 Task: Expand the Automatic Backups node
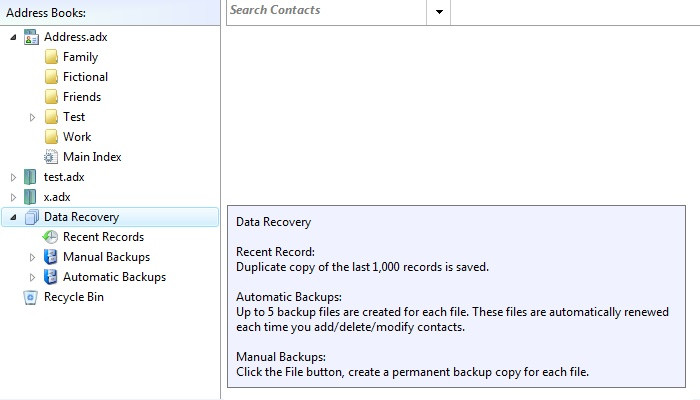pyautogui.click(x=32, y=277)
